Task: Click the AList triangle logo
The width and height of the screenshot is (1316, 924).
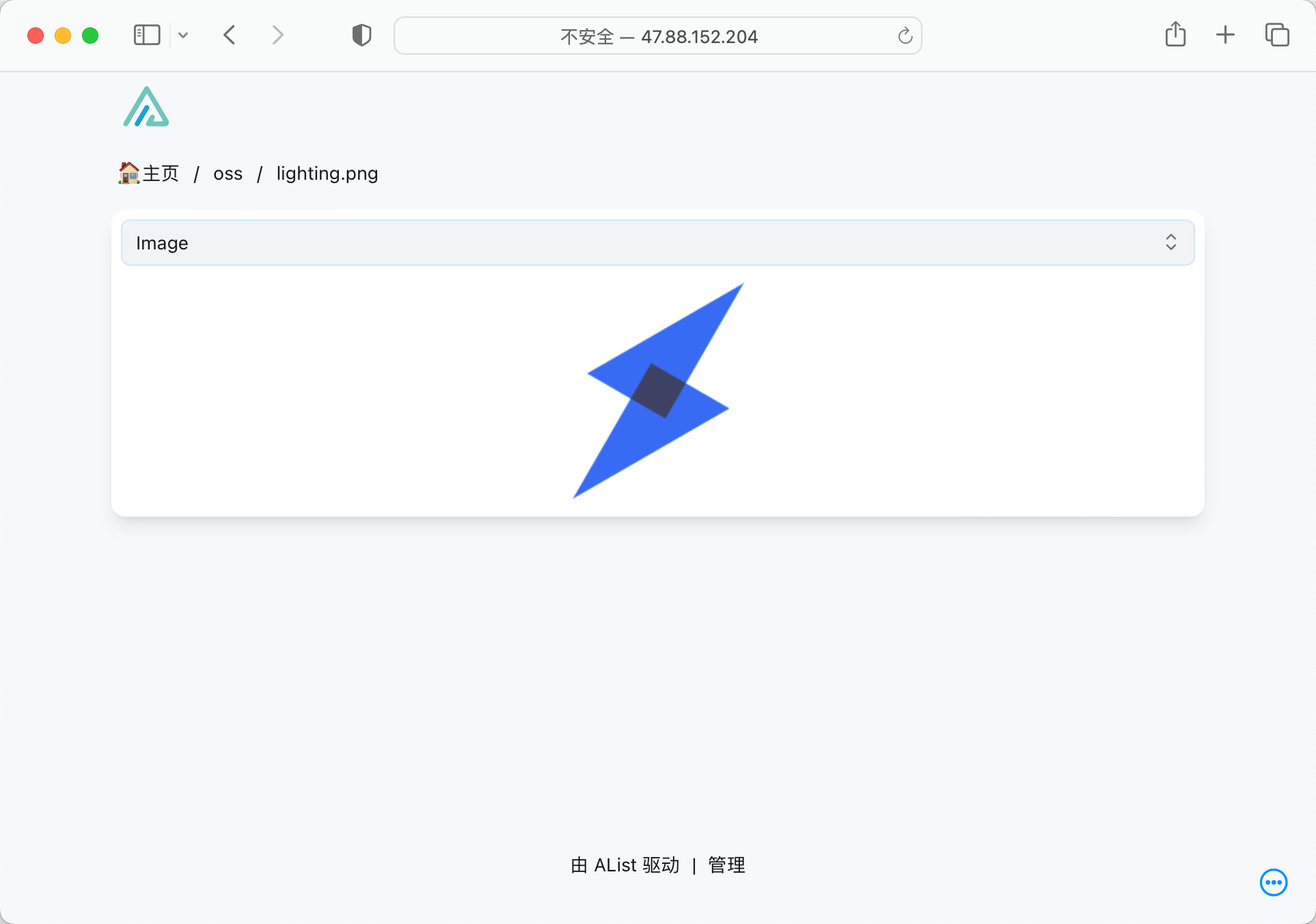Action: (146, 107)
